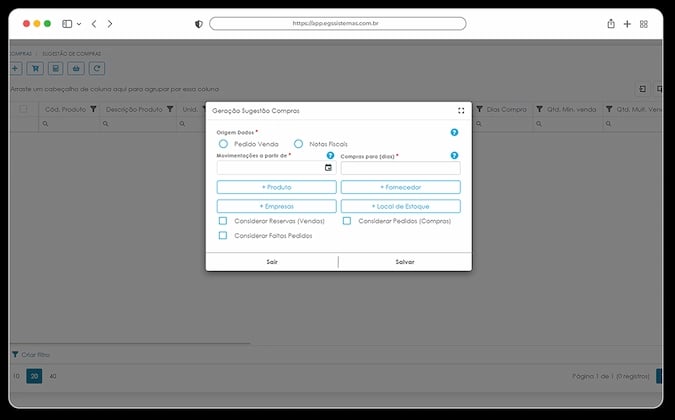Filter the Qtd. Min. venda column

(x=539, y=109)
